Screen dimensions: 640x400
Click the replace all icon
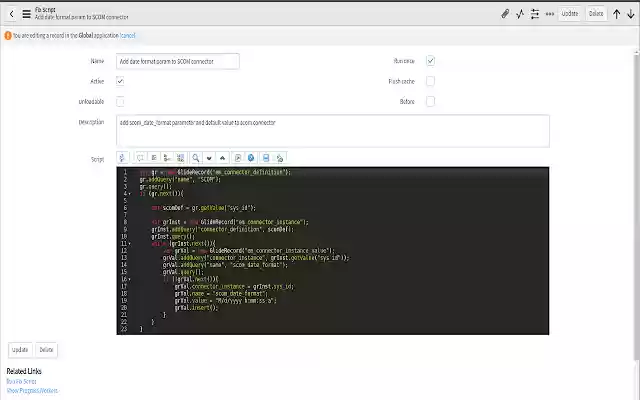tap(180, 158)
